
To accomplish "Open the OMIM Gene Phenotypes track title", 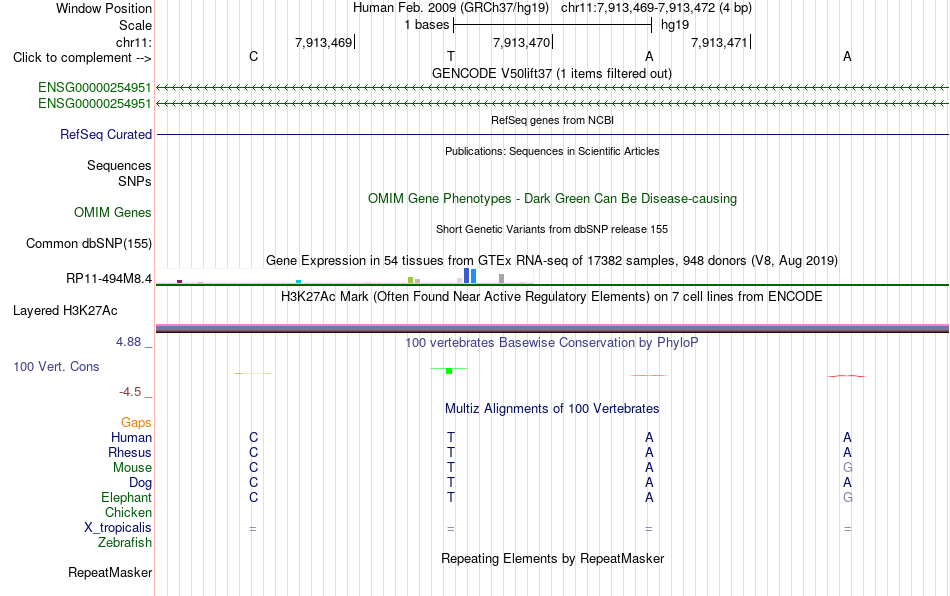I will point(552,199).
